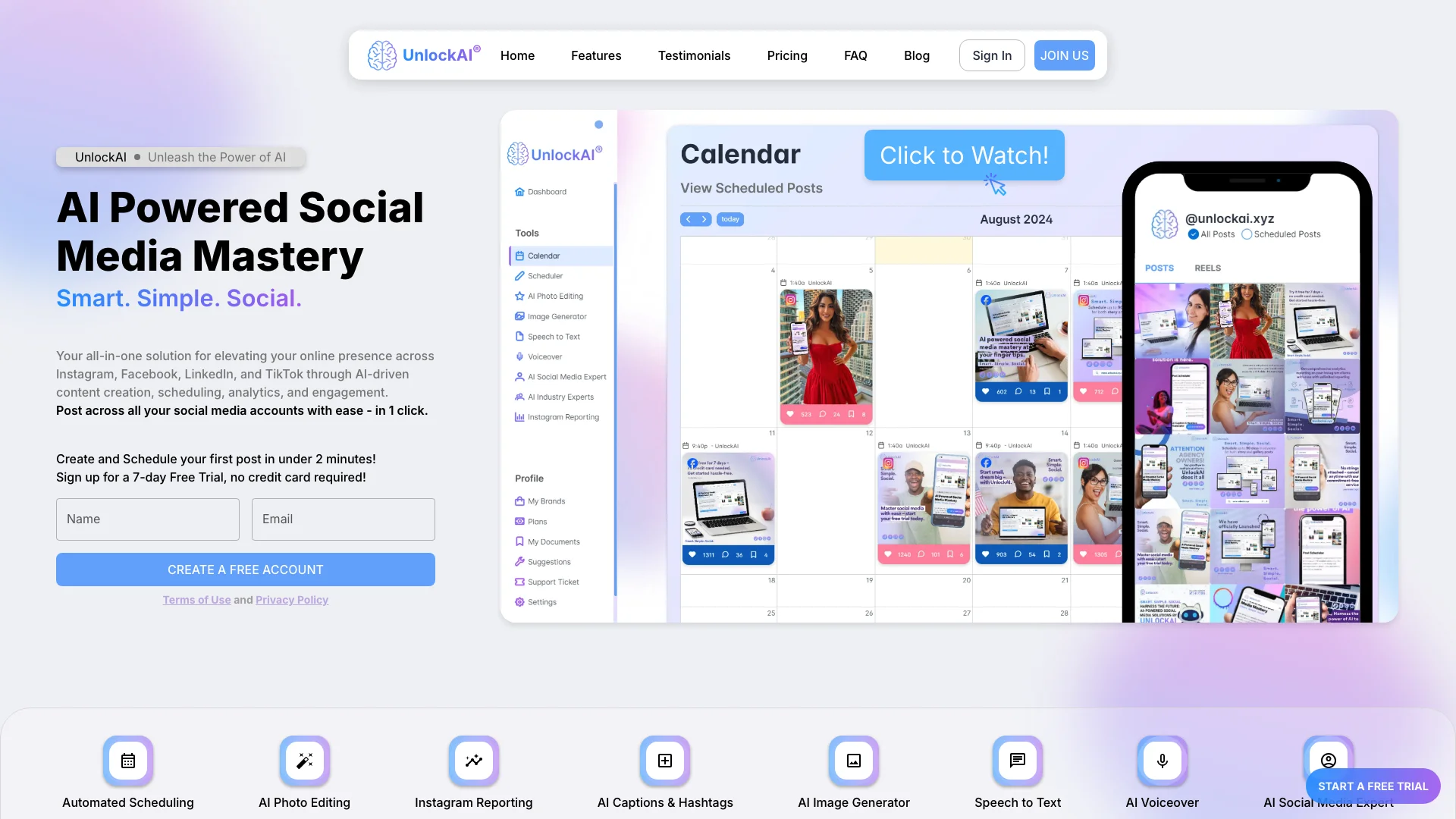Image resolution: width=1456 pixels, height=819 pixels.
Task: Toggle POSTS tab on mobile preview
Action: (1159, 267)
